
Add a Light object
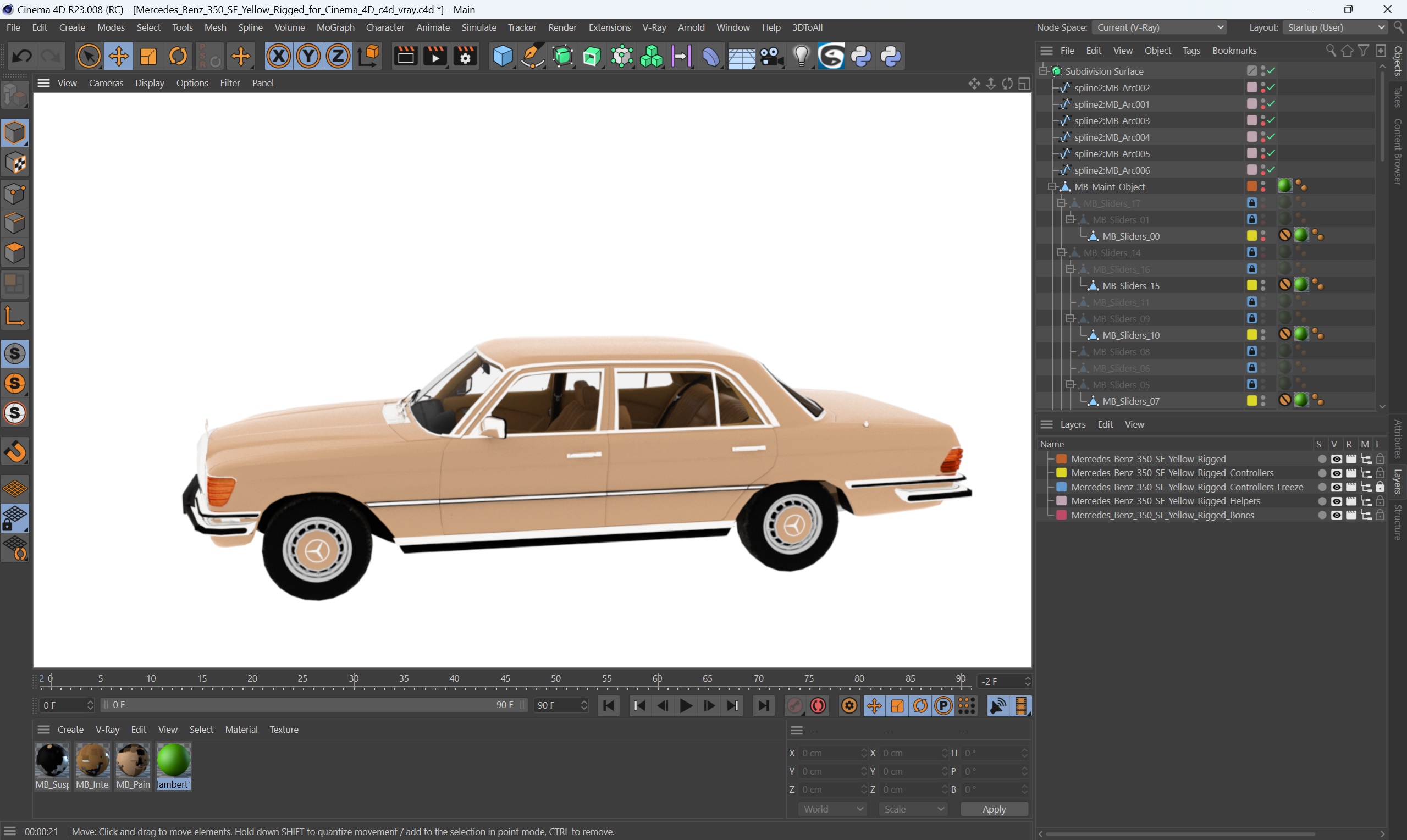802,56
